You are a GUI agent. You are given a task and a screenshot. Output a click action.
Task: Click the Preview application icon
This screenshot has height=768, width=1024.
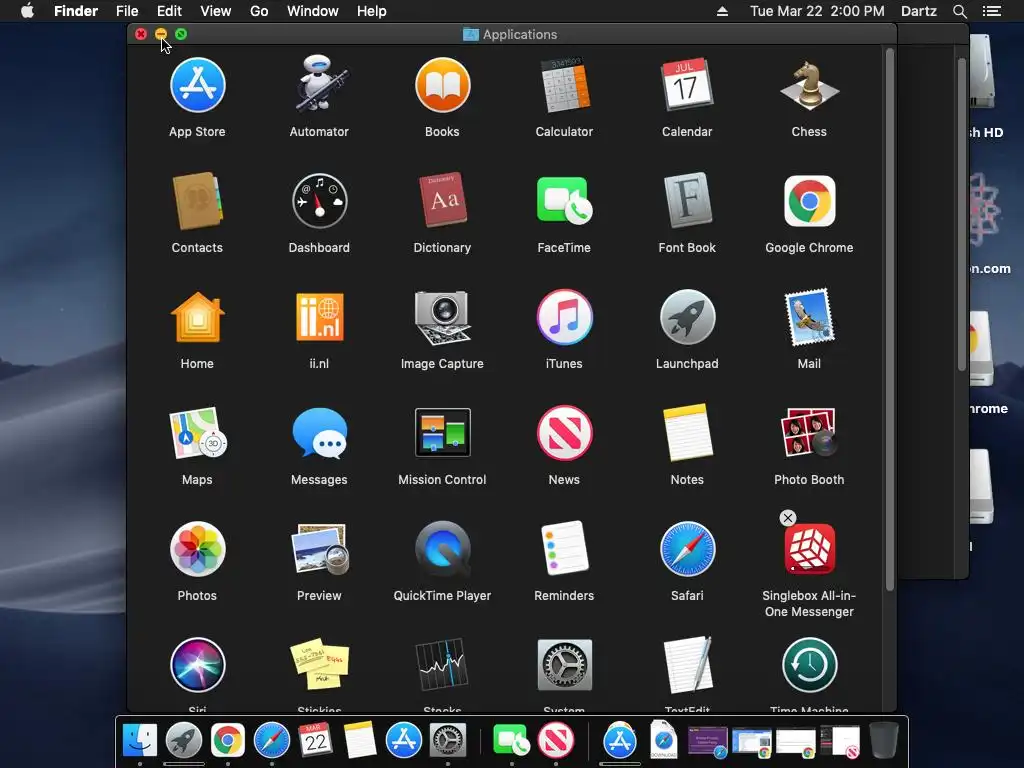(319, 549)
